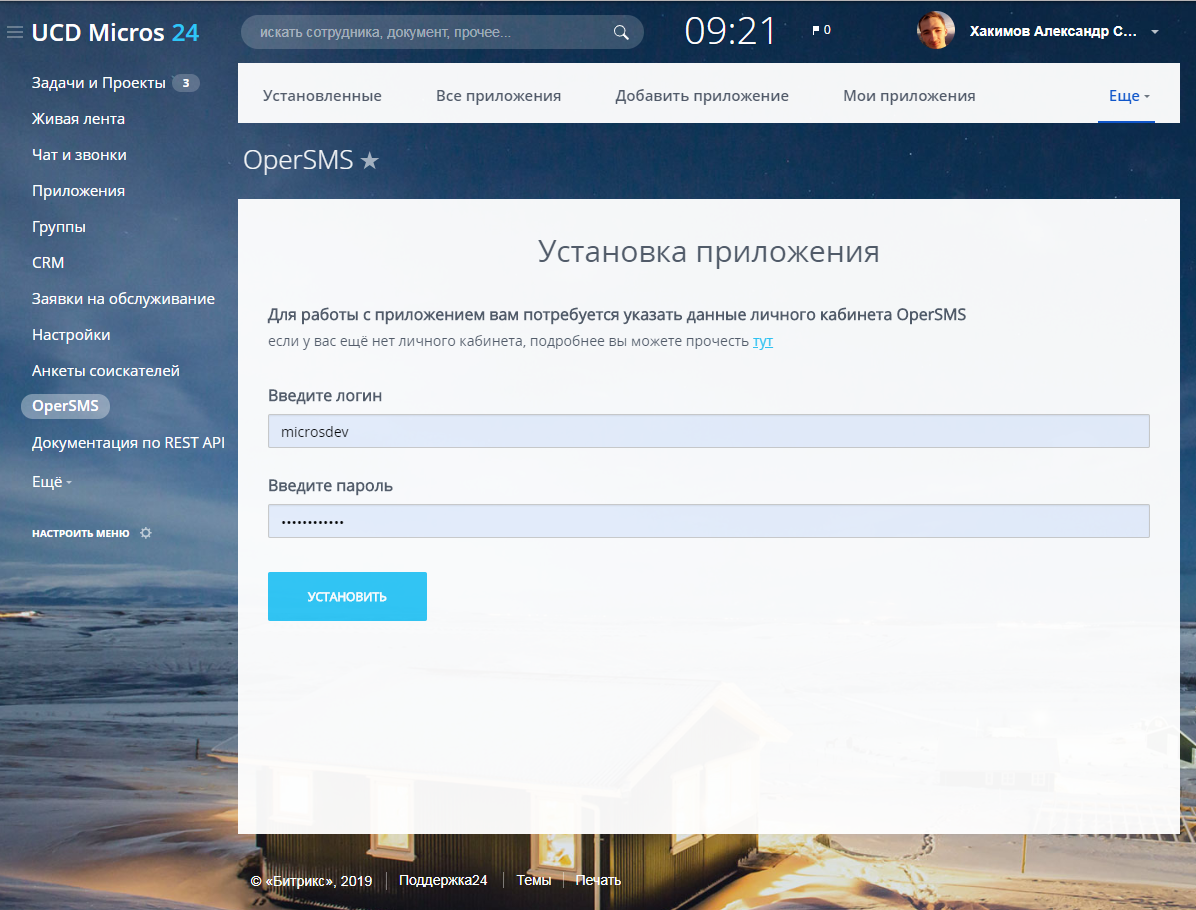Click the 09:21 clock
The width and height of the screenshot is (1196, 910).
coord(730,31)
